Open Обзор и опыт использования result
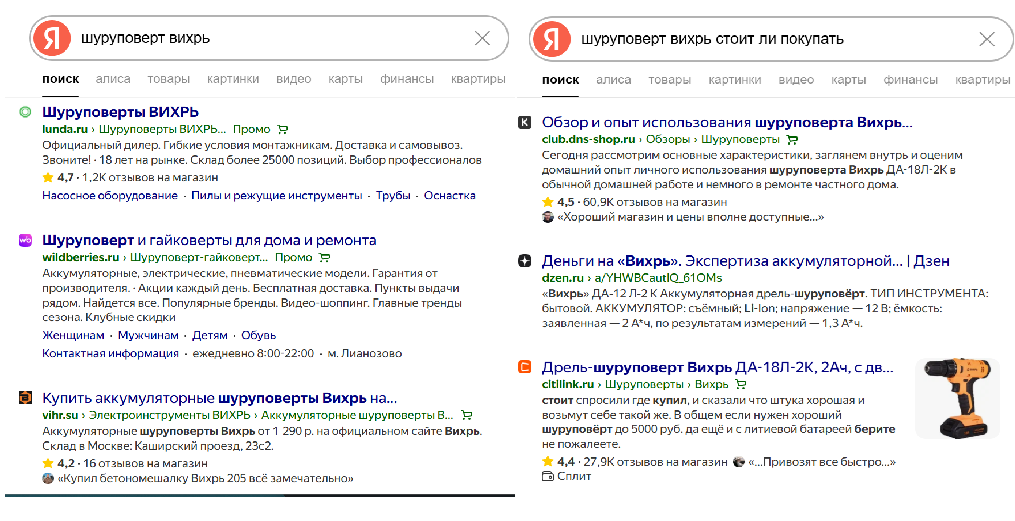Screen dimensions: 1015x521 click(x=727, y=122)
